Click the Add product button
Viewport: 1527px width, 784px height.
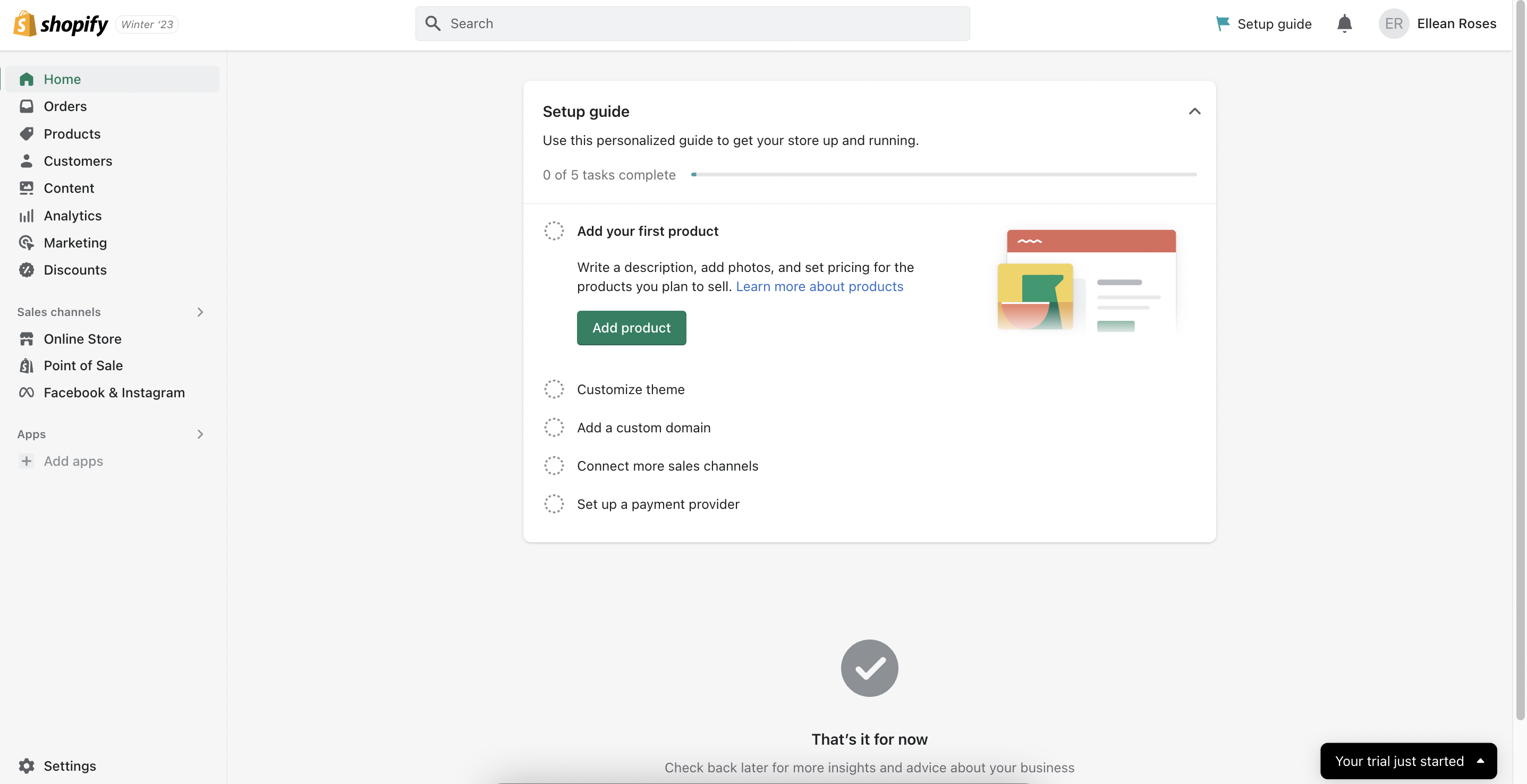(x=631, y=328)
